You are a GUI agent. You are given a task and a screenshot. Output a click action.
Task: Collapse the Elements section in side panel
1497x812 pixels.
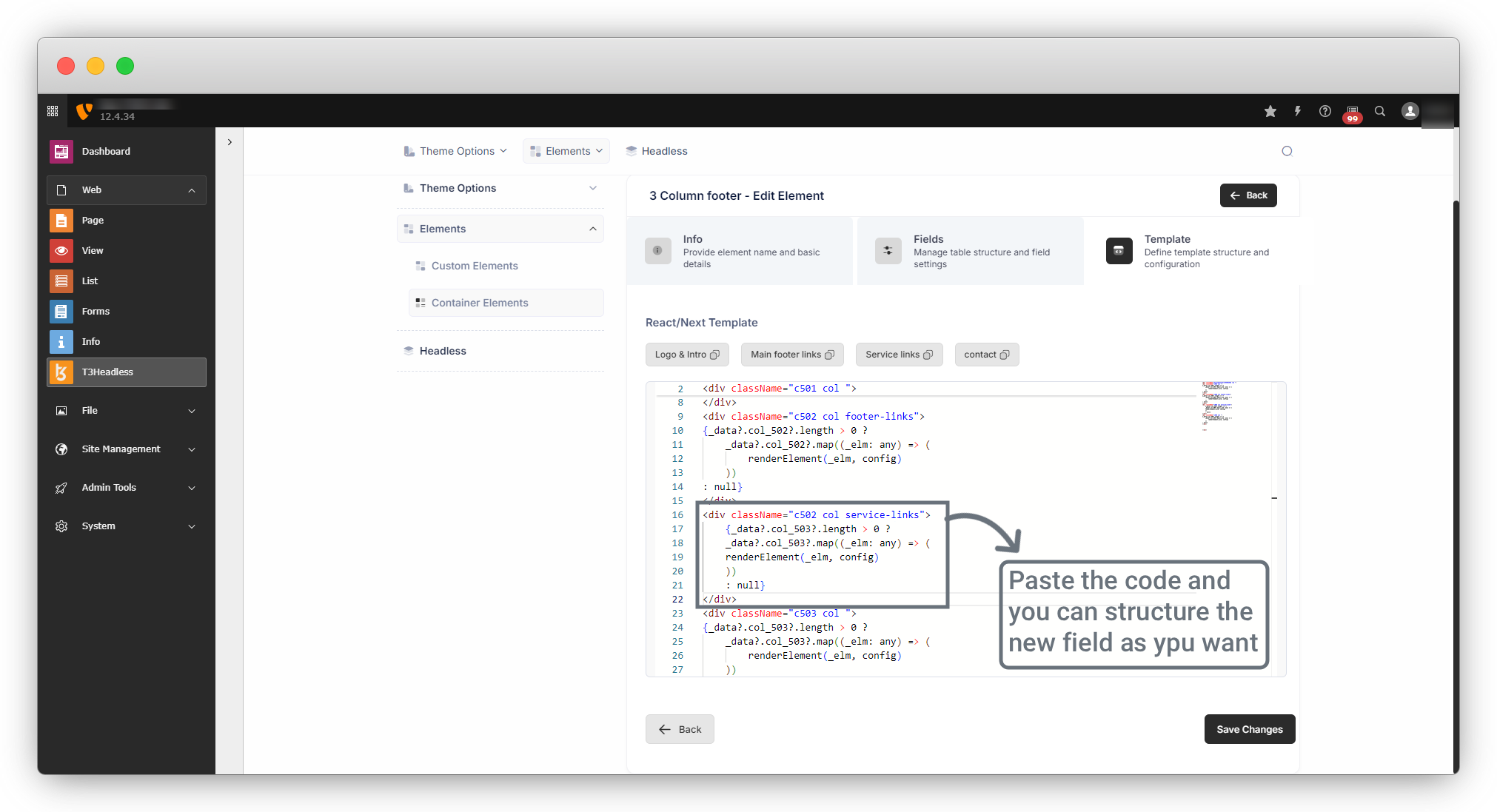tap(592, 229)
